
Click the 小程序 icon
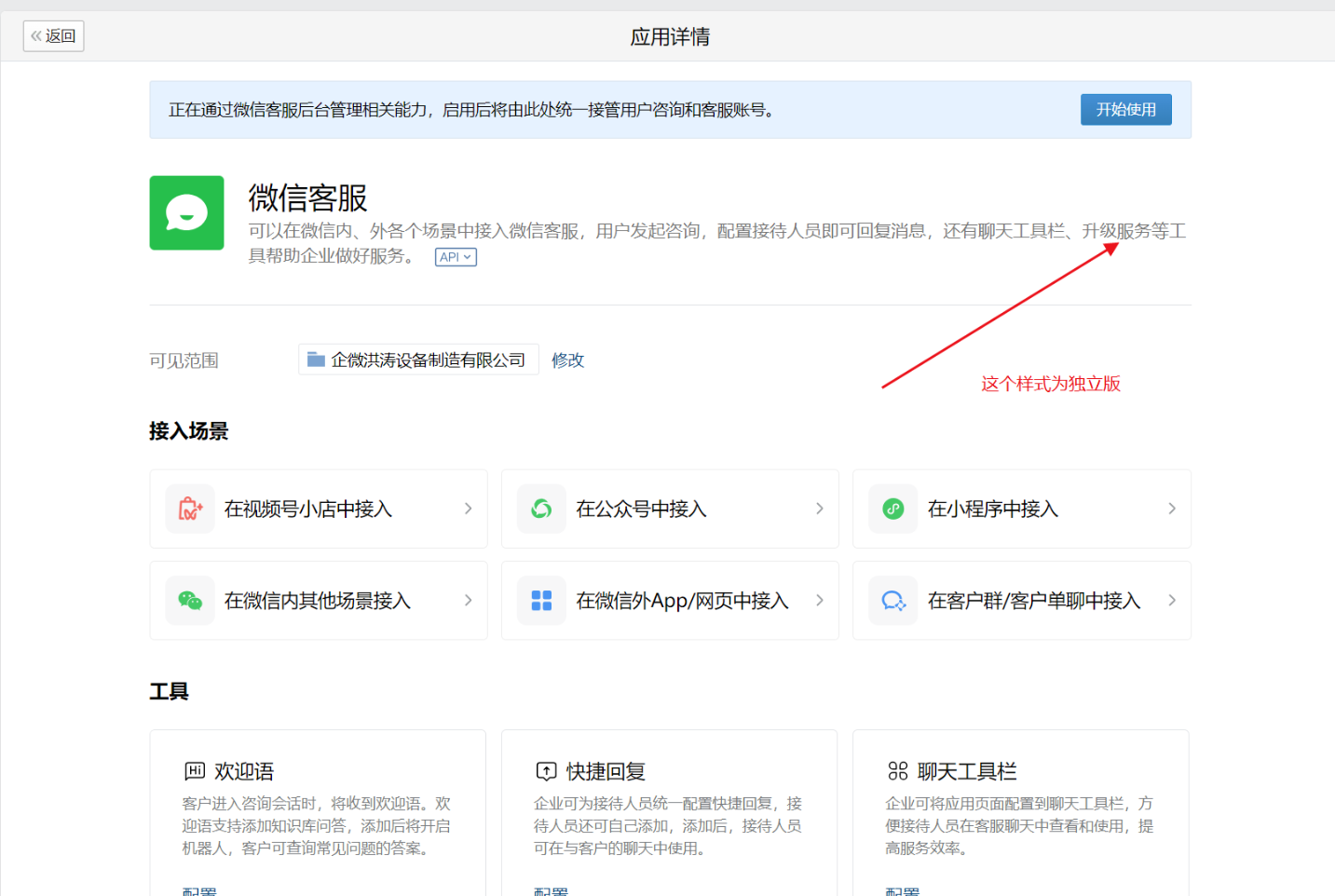coord(893,509)
